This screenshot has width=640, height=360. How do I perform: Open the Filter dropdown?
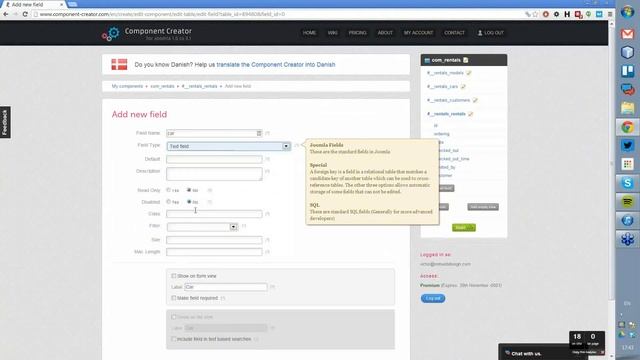(202, 227)
